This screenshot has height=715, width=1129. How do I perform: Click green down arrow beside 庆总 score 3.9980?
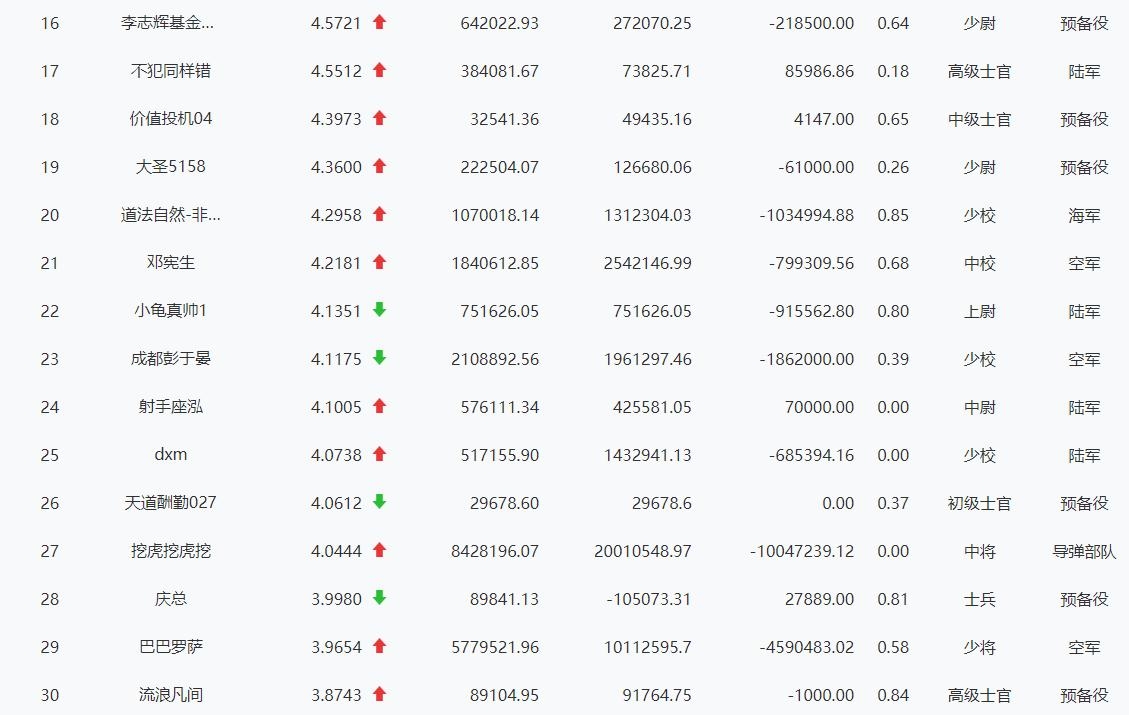379,598
